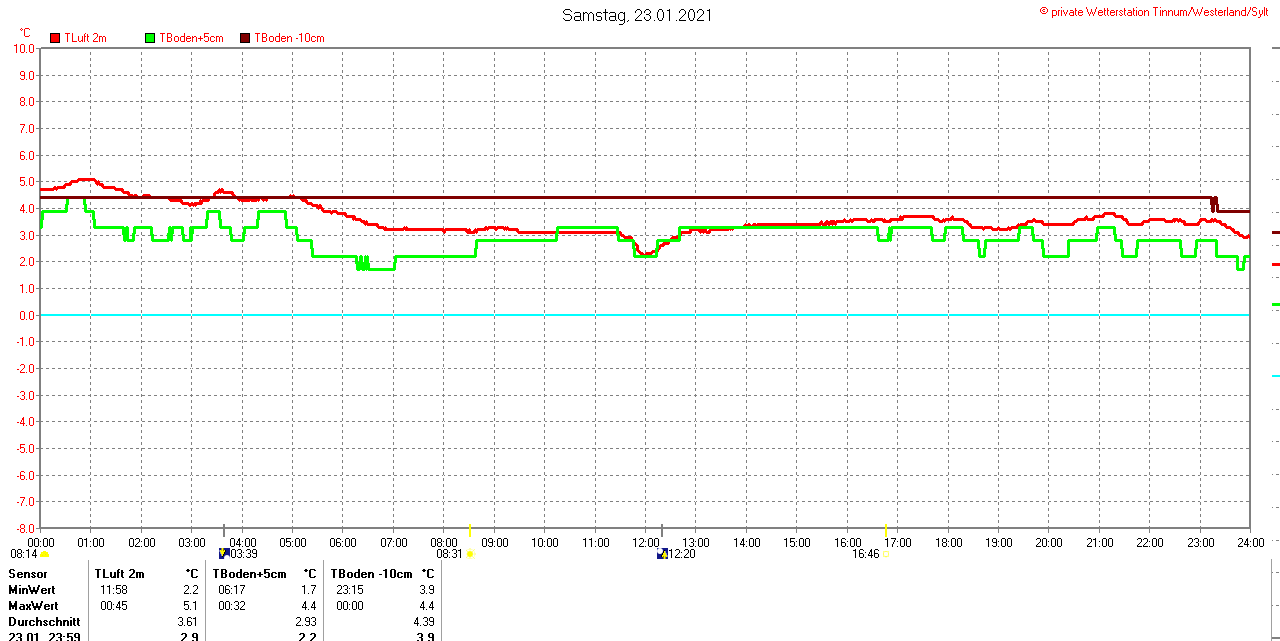Image resolution: width=1280 pixels, height=641 pixels.
Task: Click the moonset icon at 03:39
Action: click(x=224, y=553)
